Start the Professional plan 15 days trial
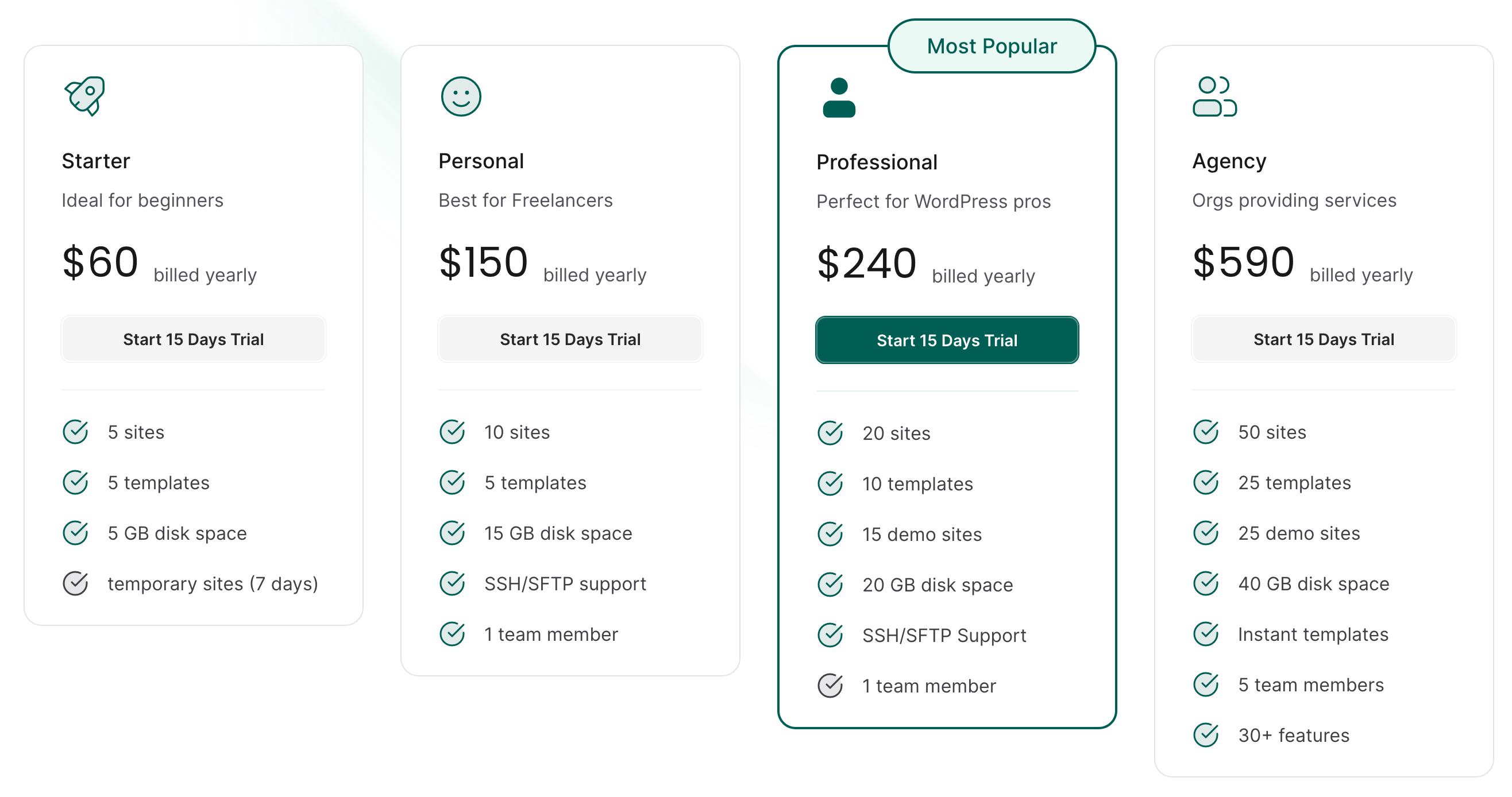Viewport: 1512px width, 797px height. click(947, 341)
